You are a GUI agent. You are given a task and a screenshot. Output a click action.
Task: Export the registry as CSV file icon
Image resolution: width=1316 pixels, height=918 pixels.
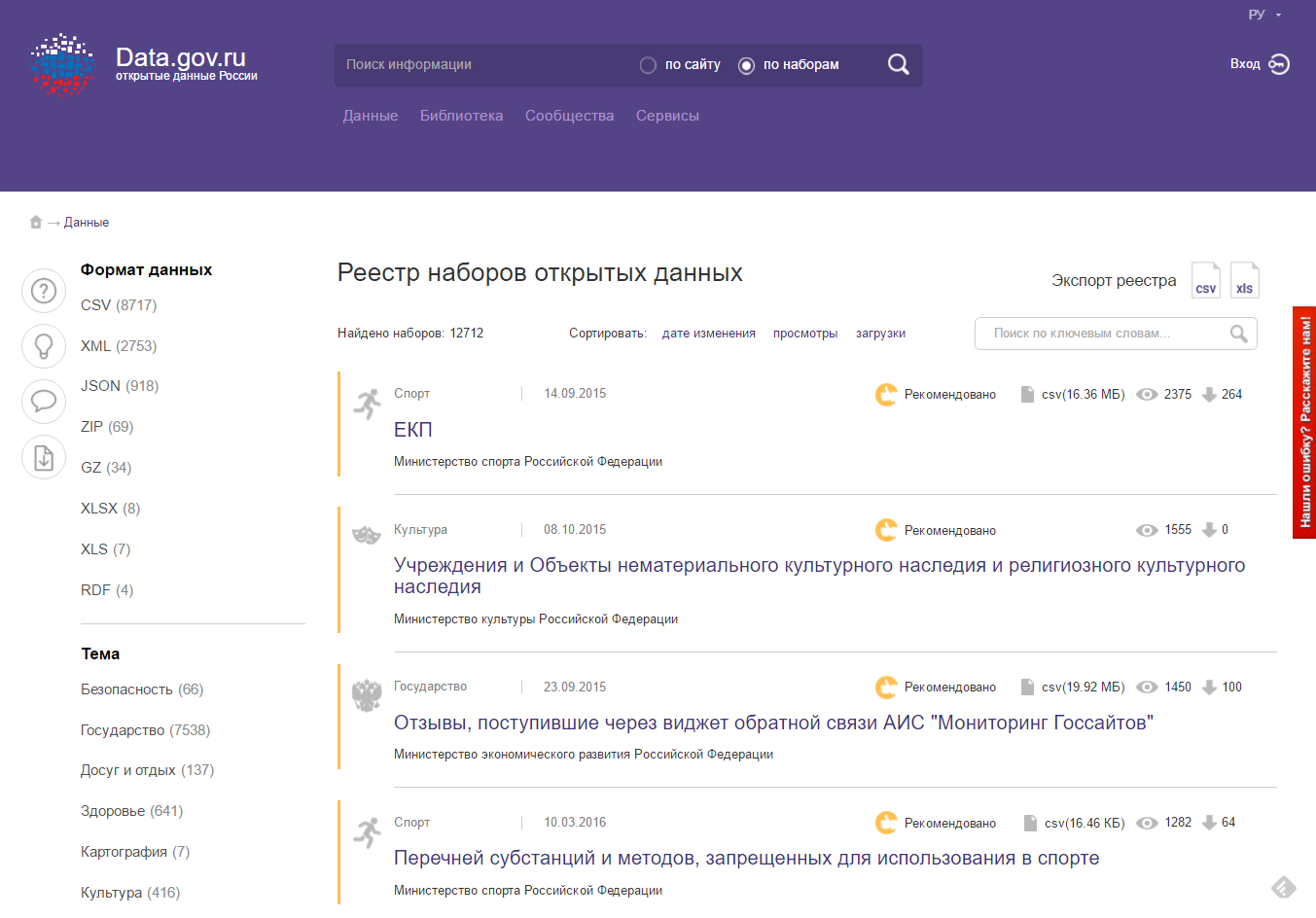tap(1205, 280)
